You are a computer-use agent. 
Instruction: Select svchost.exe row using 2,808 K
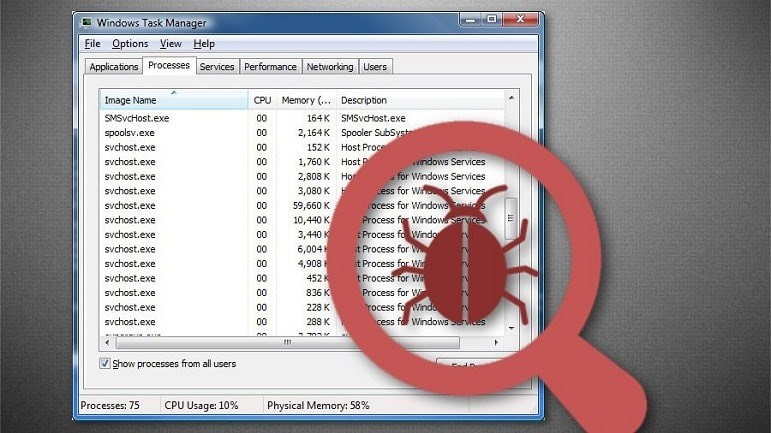[x=302, y=176]
